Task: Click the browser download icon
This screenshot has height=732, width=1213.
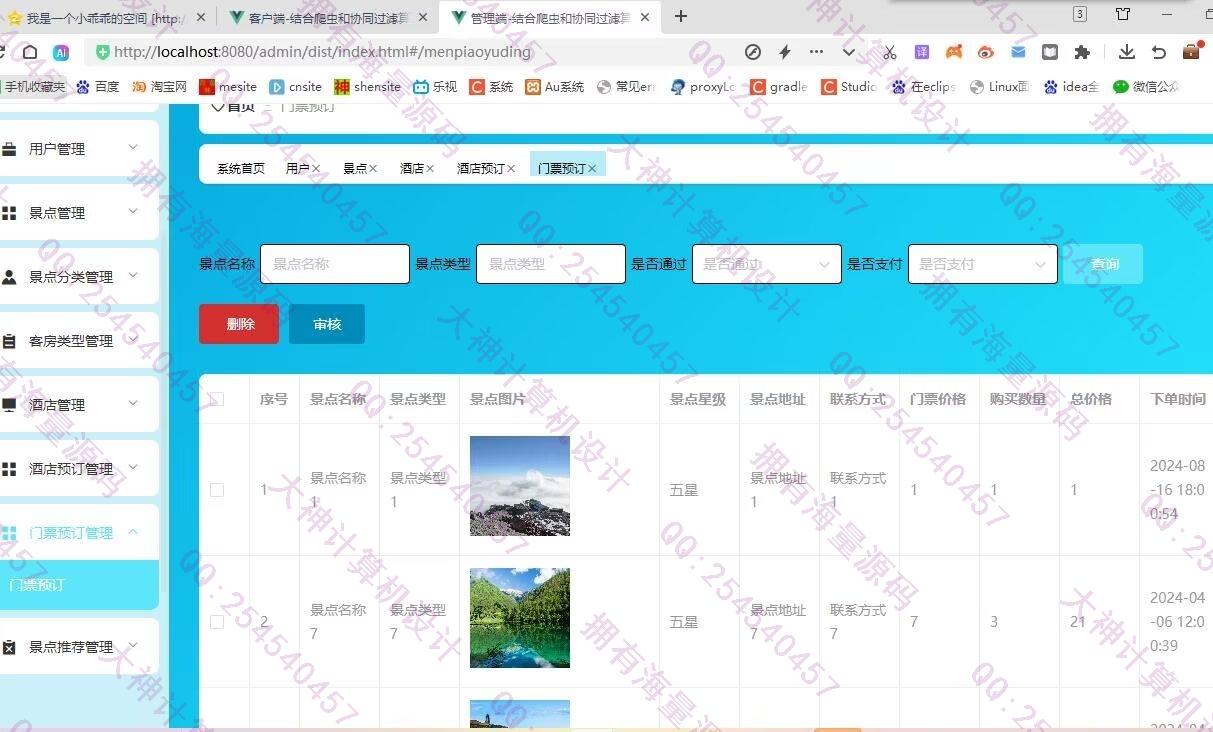Action: coord(1127,52)
